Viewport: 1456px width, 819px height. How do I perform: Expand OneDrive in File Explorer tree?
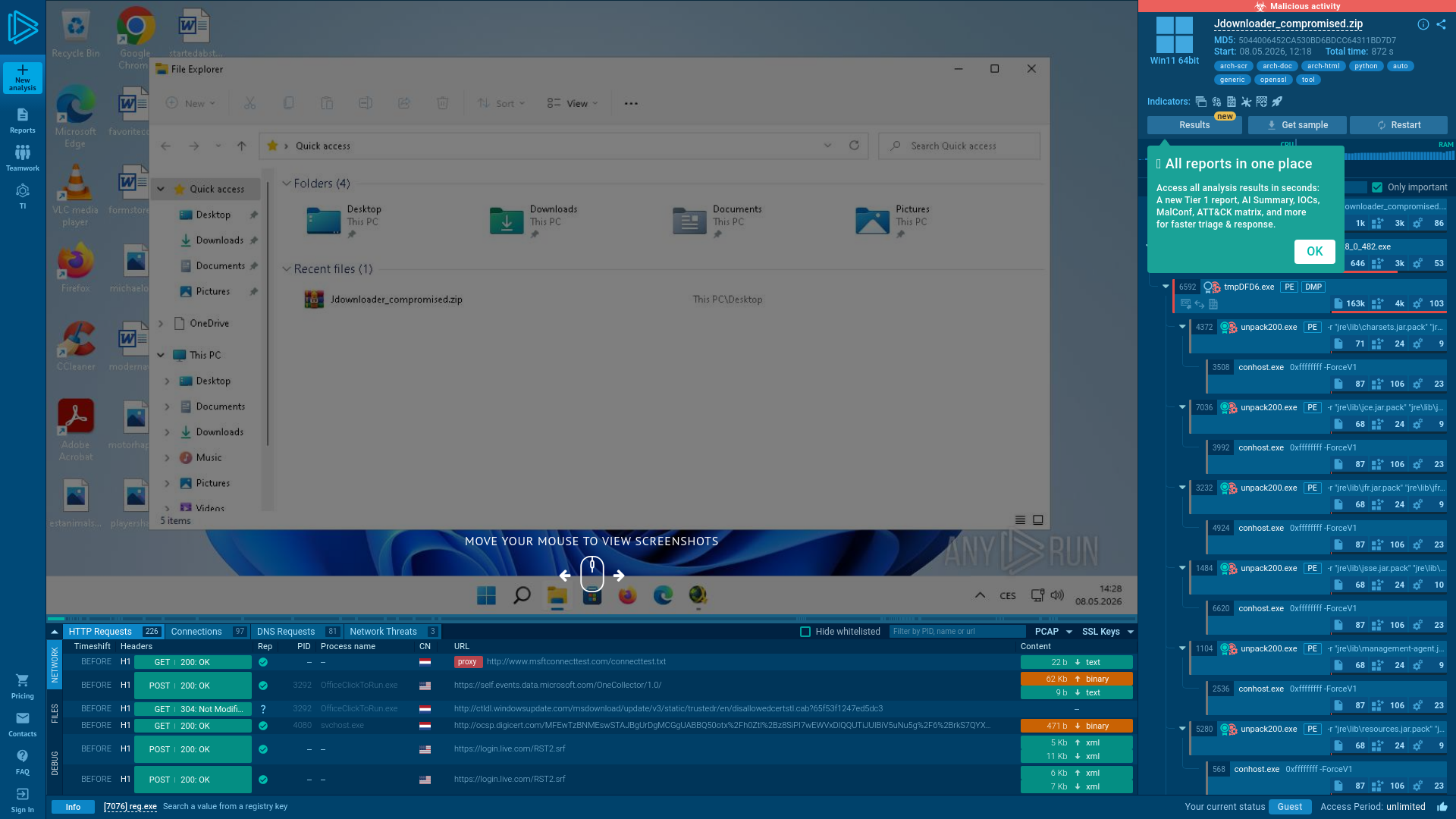[x=161, y=324]
